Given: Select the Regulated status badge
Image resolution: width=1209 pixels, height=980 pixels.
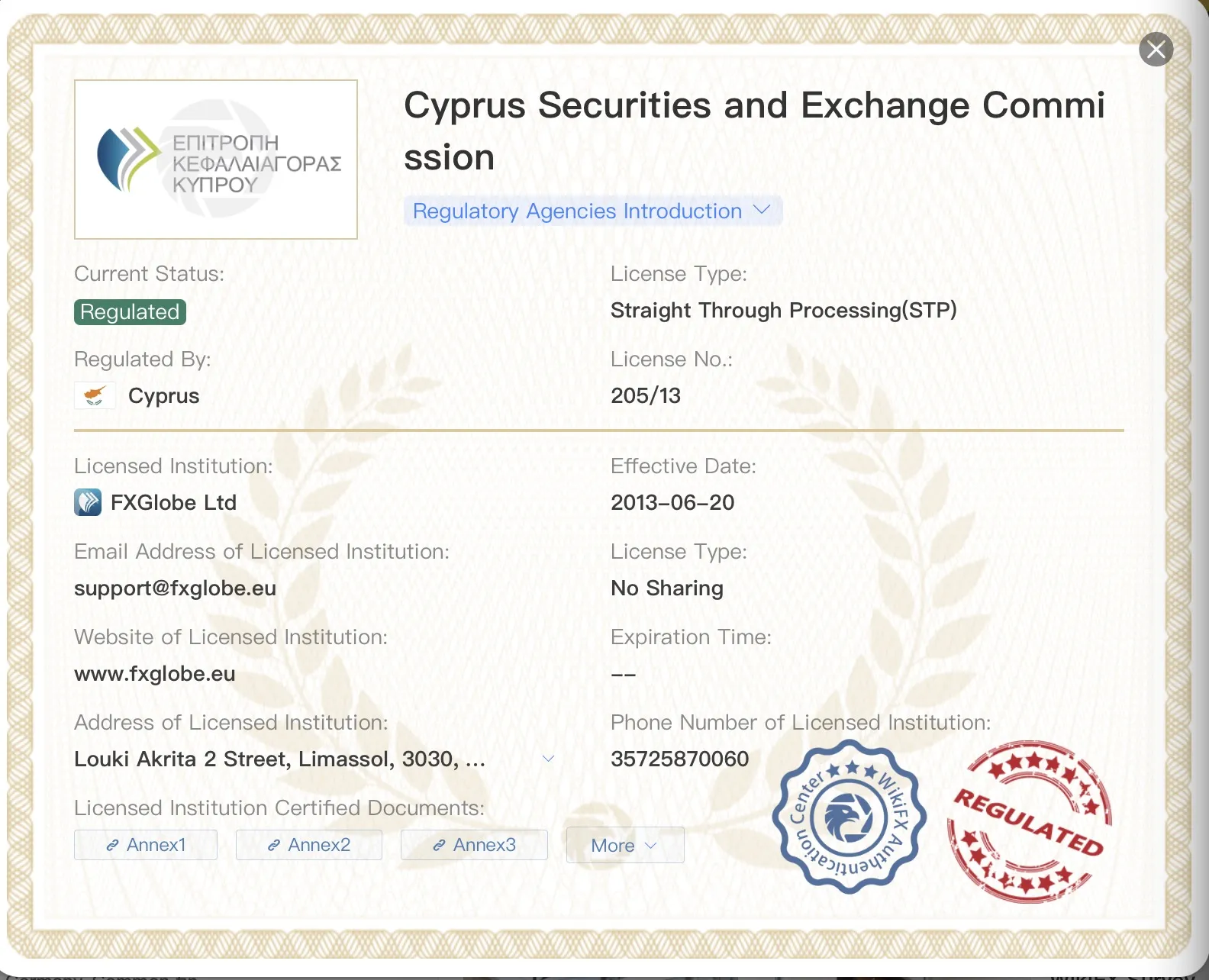Looking at the screenshot, I should [x=130, y=311].
